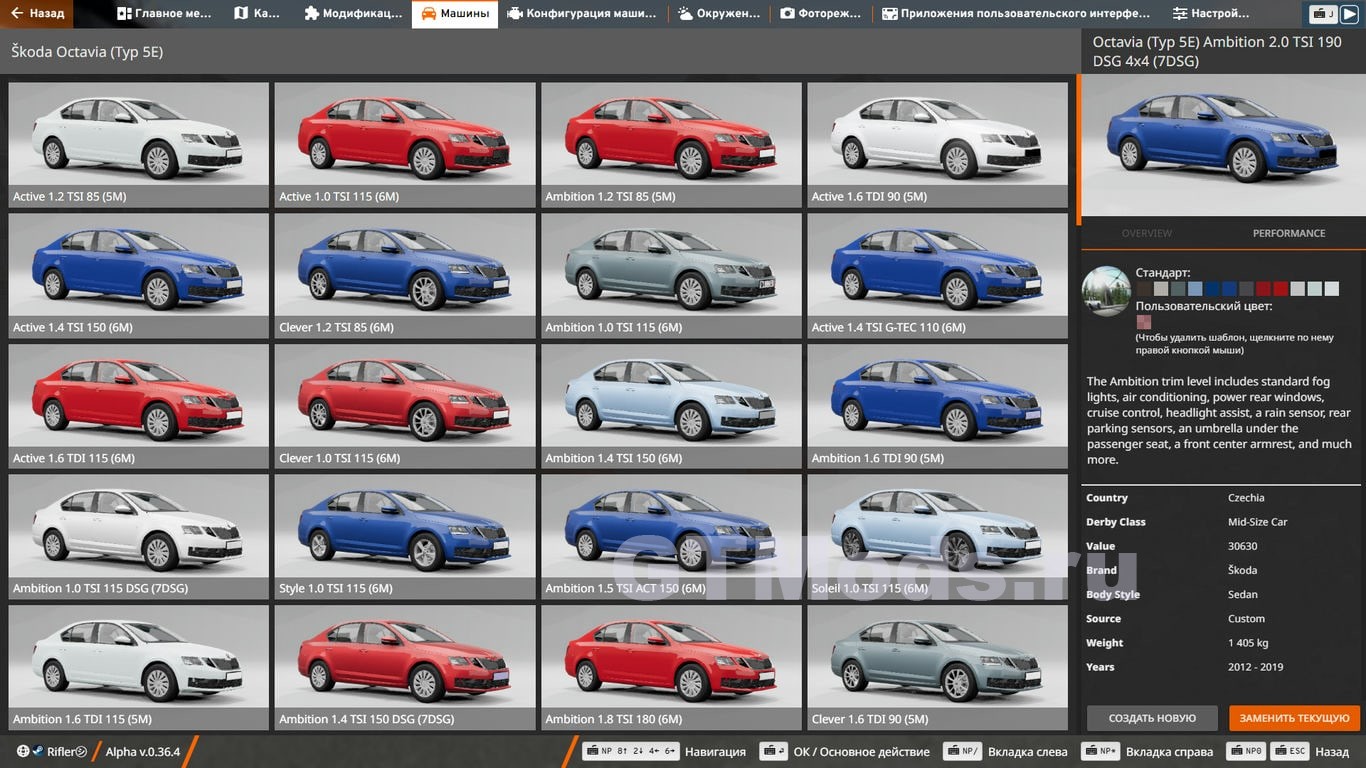The height and width of the screenshot is (768, 1366).
Task: Switch to the Карты tab
Action: point(257,14)
